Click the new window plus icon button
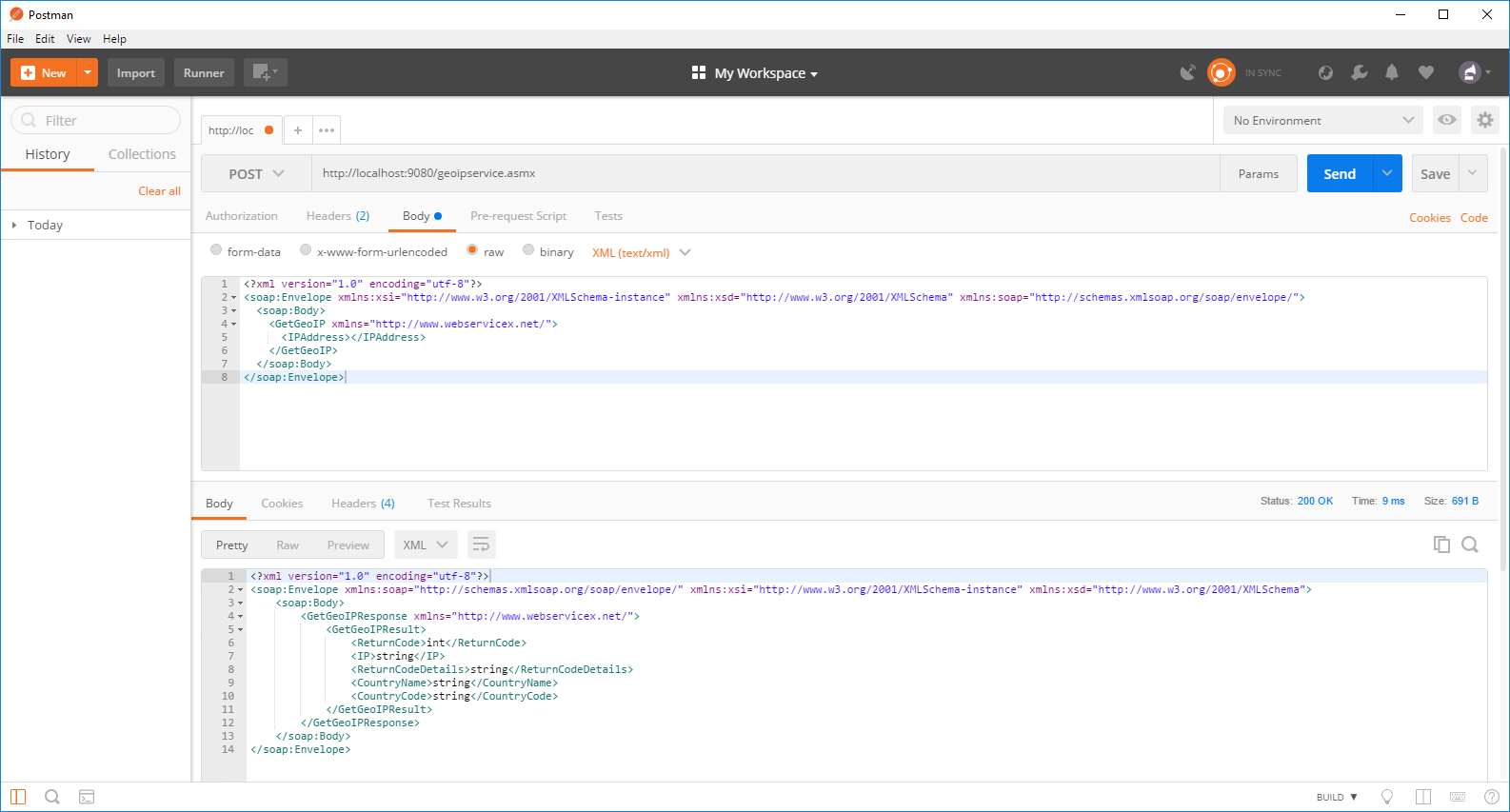 click(265, 72)
